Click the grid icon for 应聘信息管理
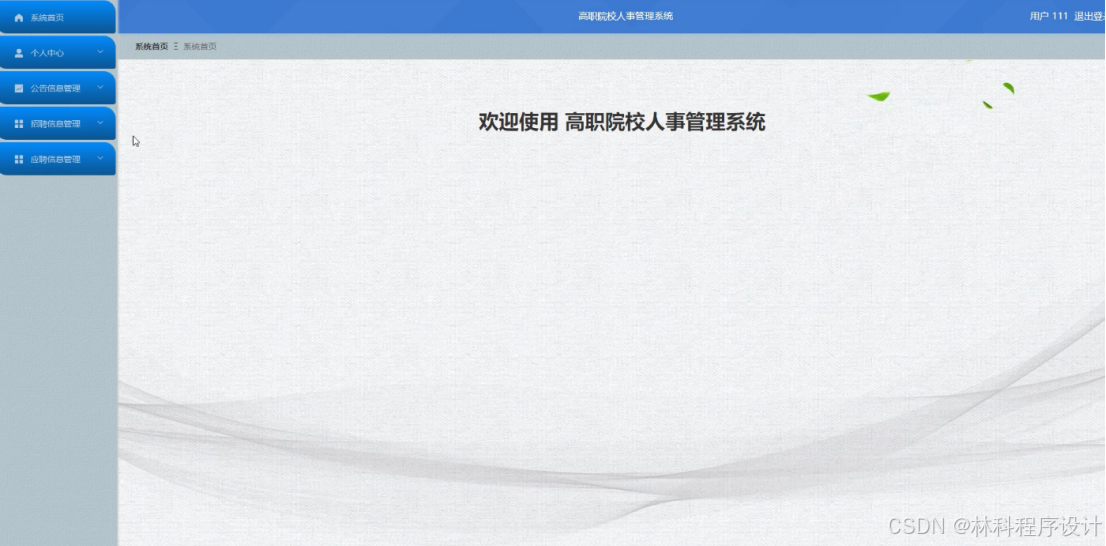The image size is (1106, 546). pos(19,159)
